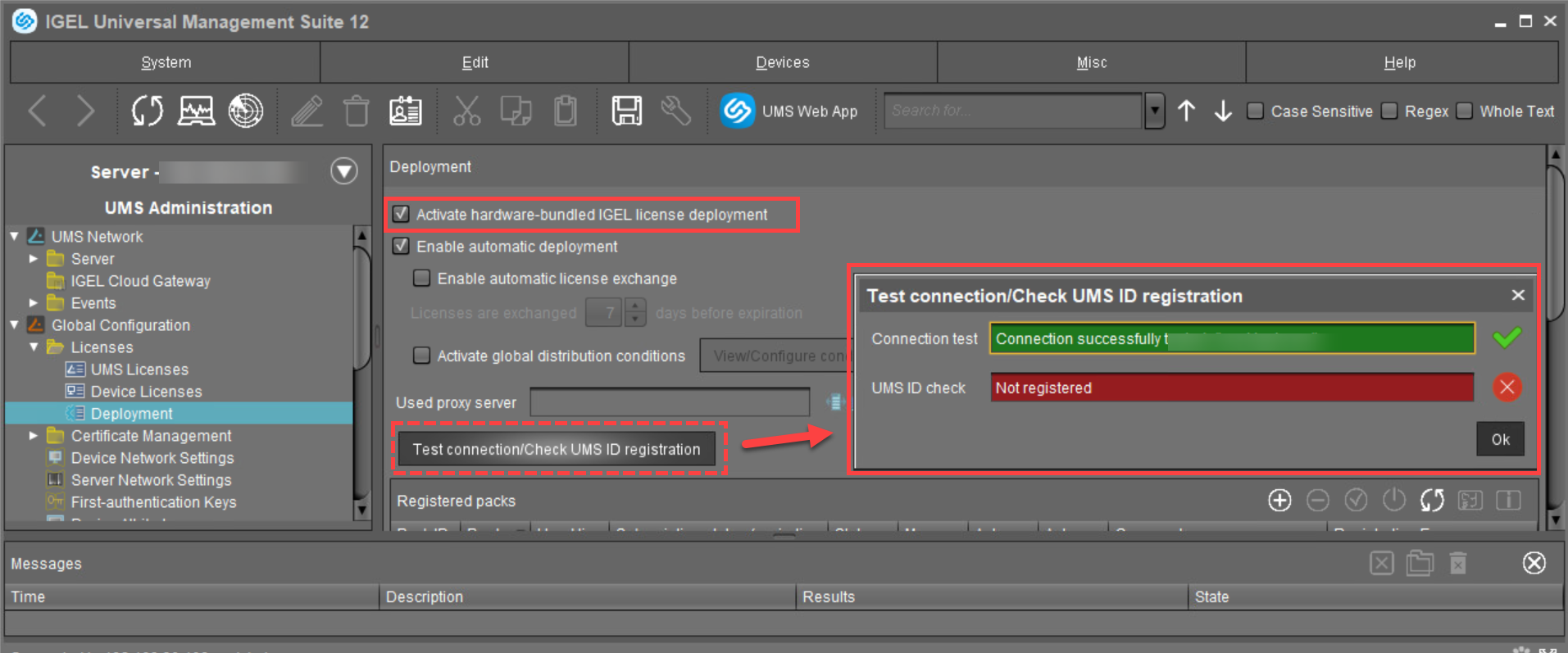Click the Used proxy server input field

(670, 402)
